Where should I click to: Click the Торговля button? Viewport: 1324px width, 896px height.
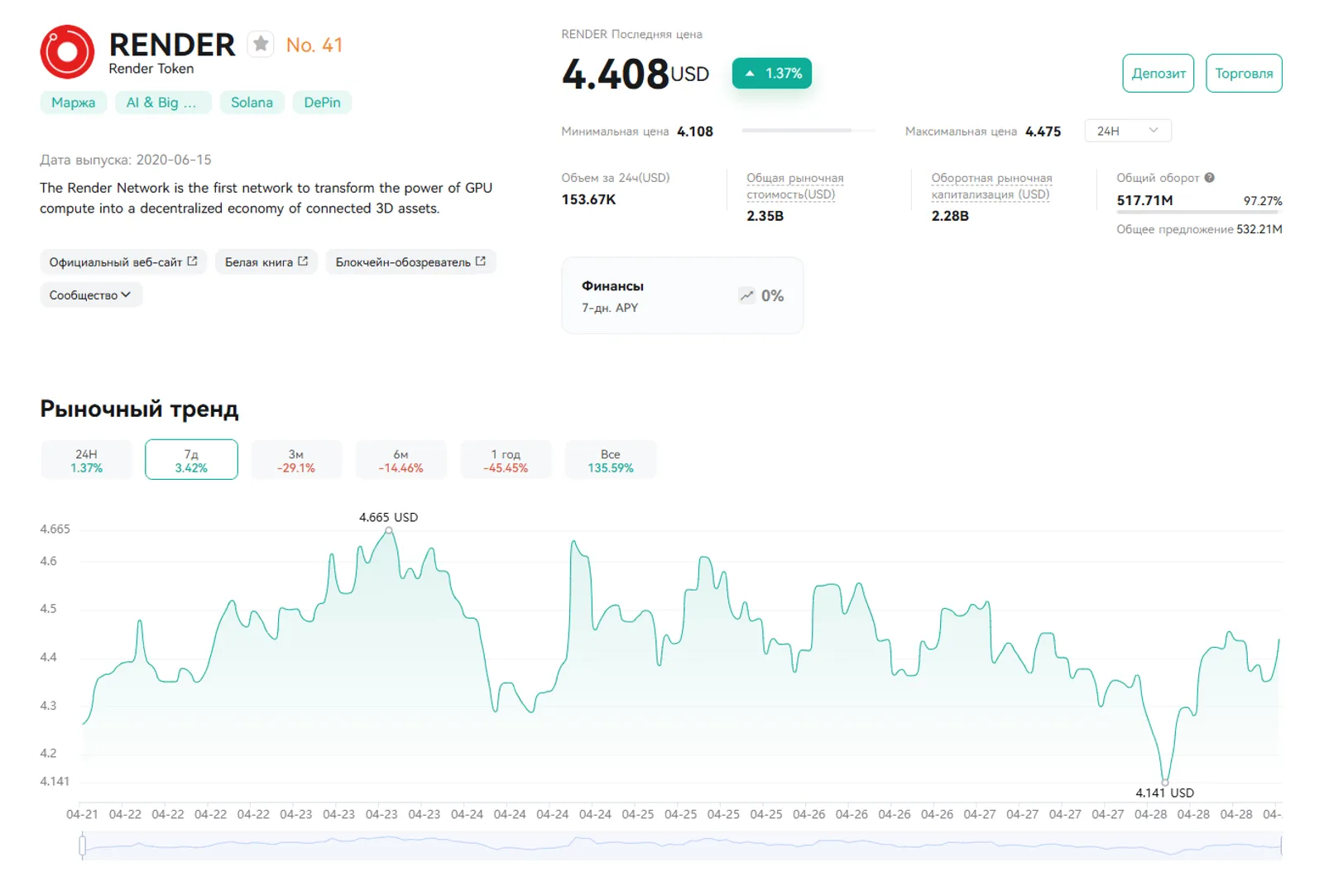click(x=1244, y=74)
